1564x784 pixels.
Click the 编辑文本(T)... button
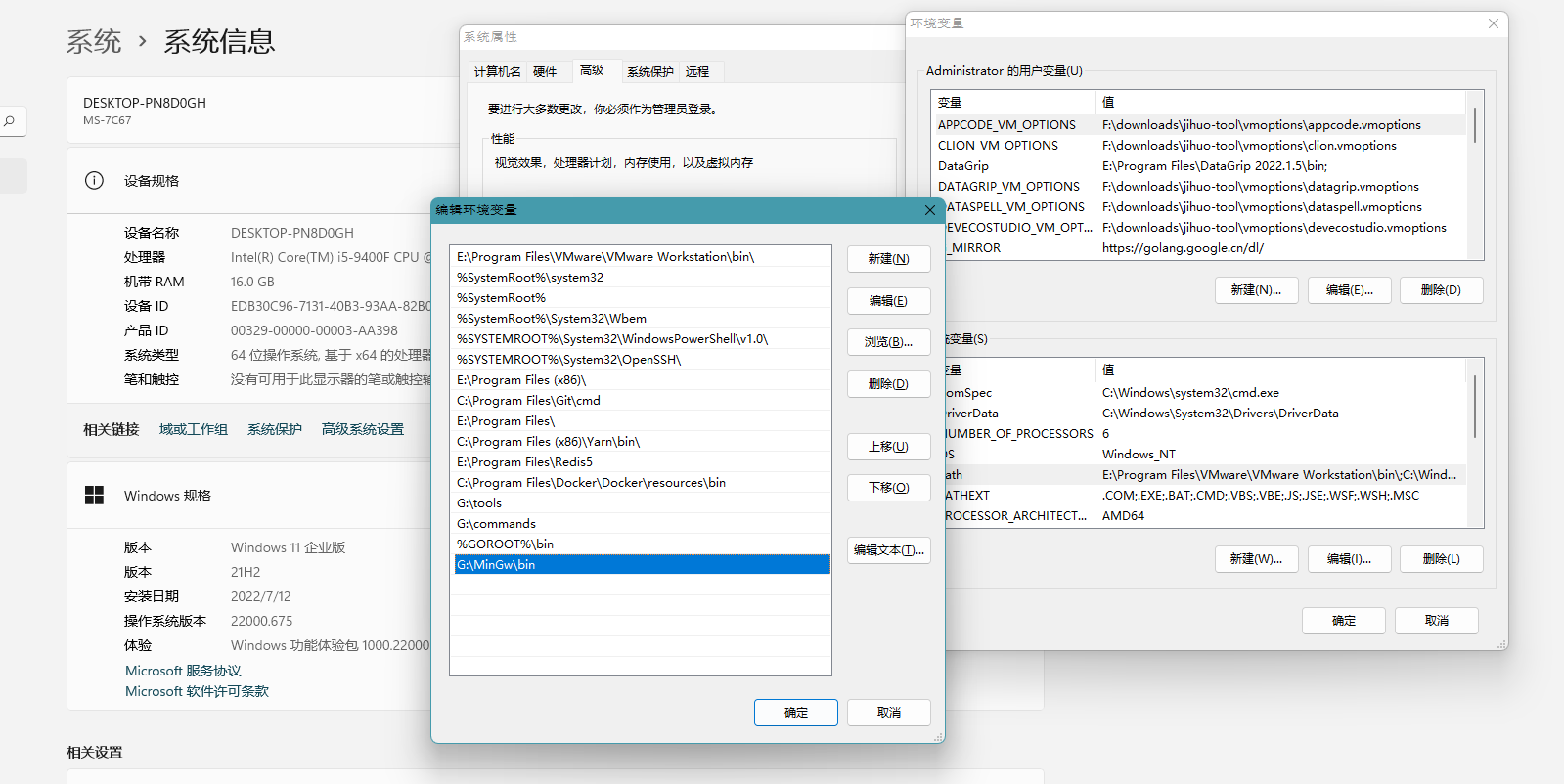click(889, 550)
